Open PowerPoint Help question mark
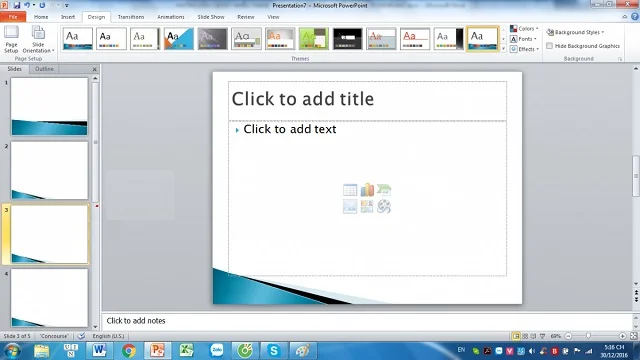This screenshot has width=640, height=360. pyautogui.click(x=634, y=17)
